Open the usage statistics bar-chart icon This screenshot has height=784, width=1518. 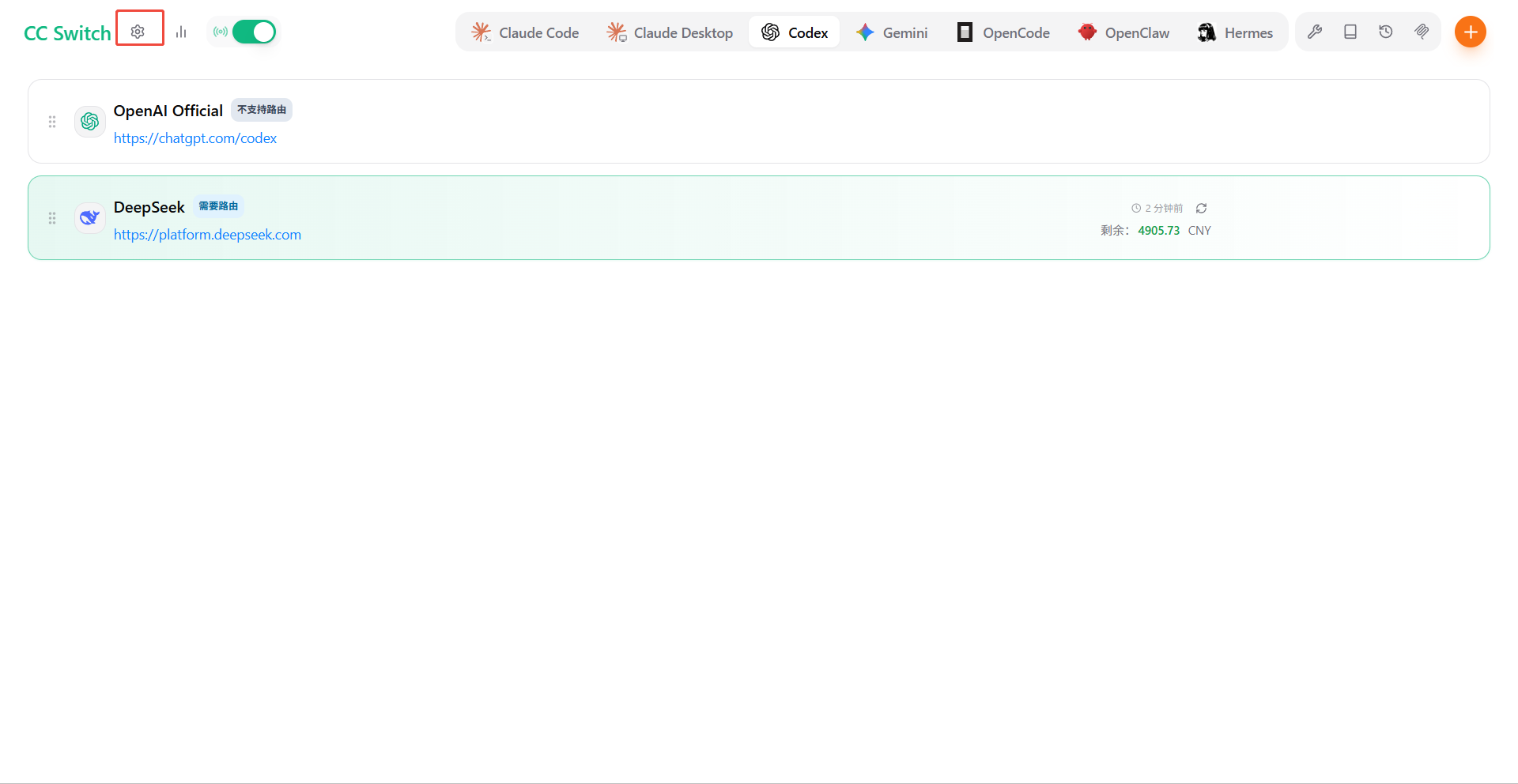pyautogui.click(x=181, y=32)
